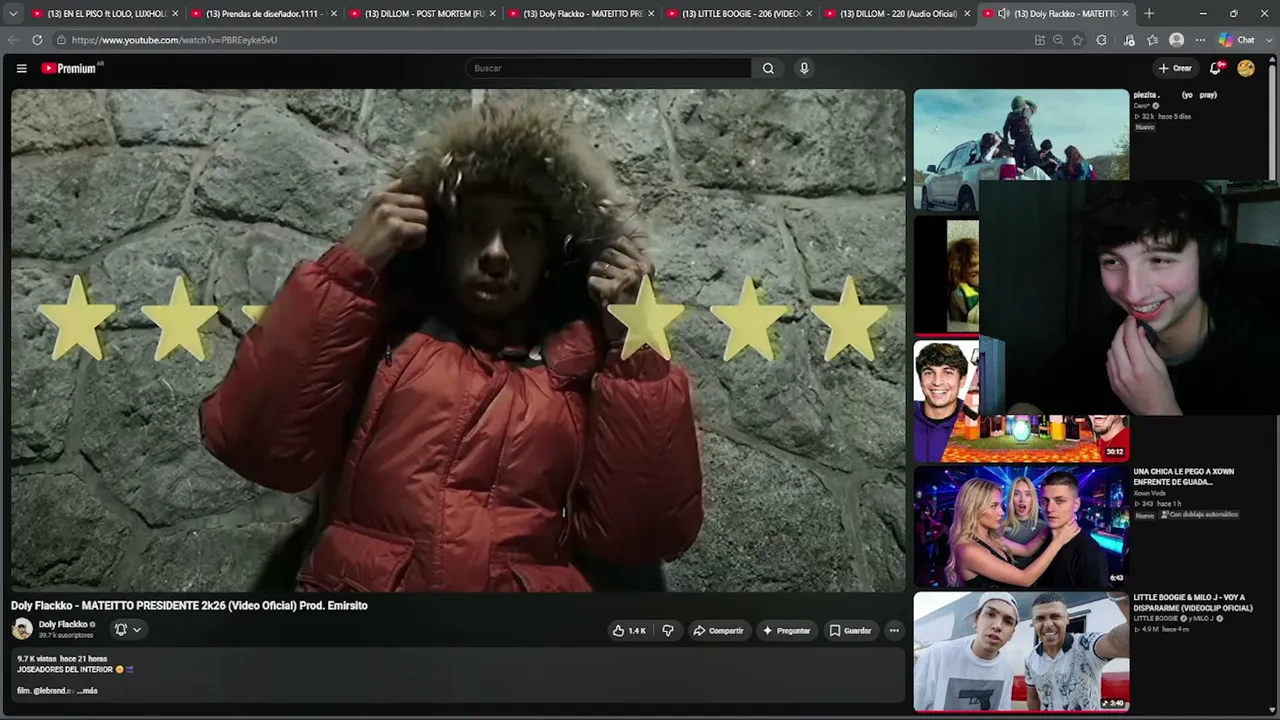Open the Xown Vods recommended thumbnail
1280x720 pixels.
tap(1021, 527)
